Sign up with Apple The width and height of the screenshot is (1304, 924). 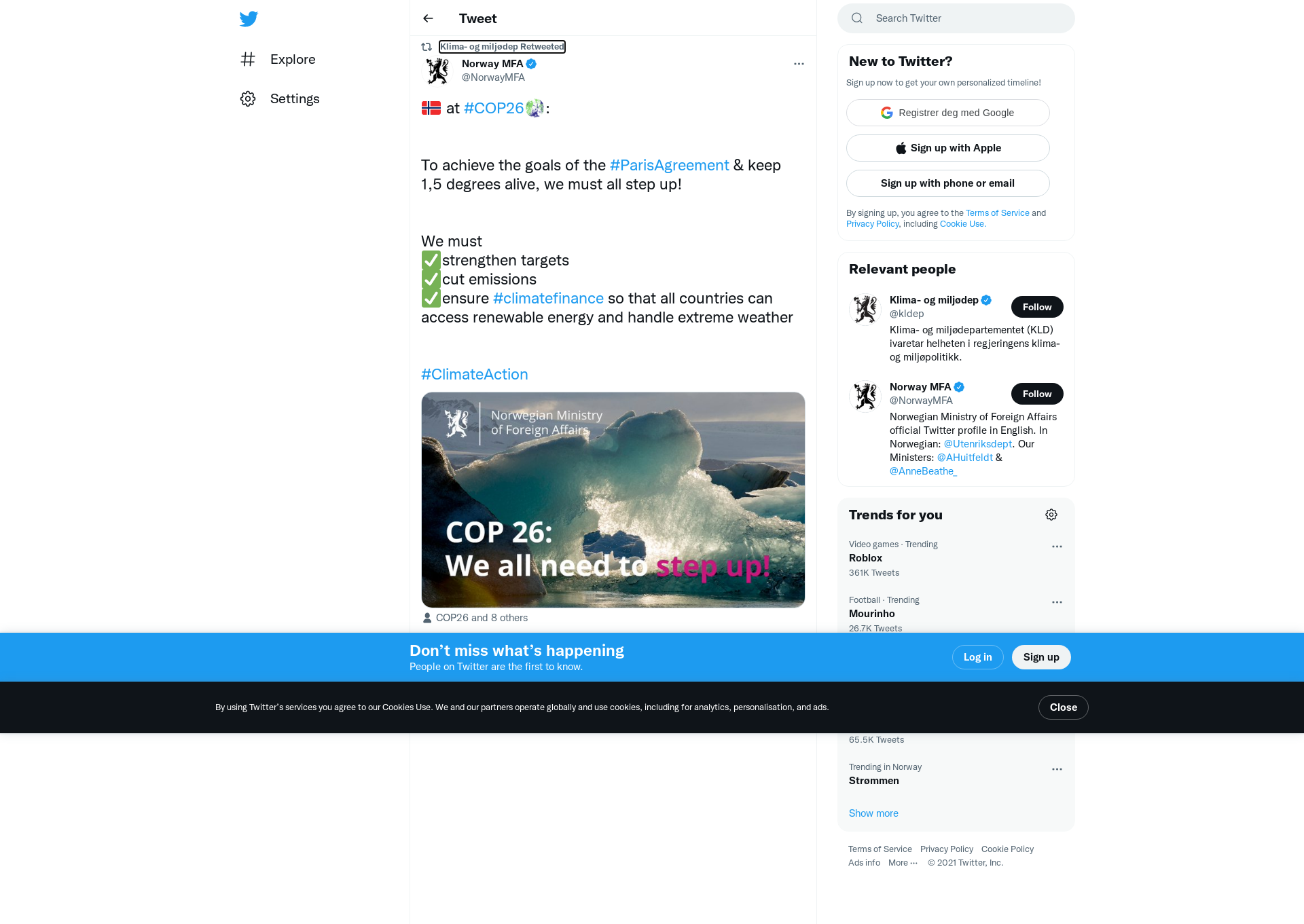click(x=948, y=148)
